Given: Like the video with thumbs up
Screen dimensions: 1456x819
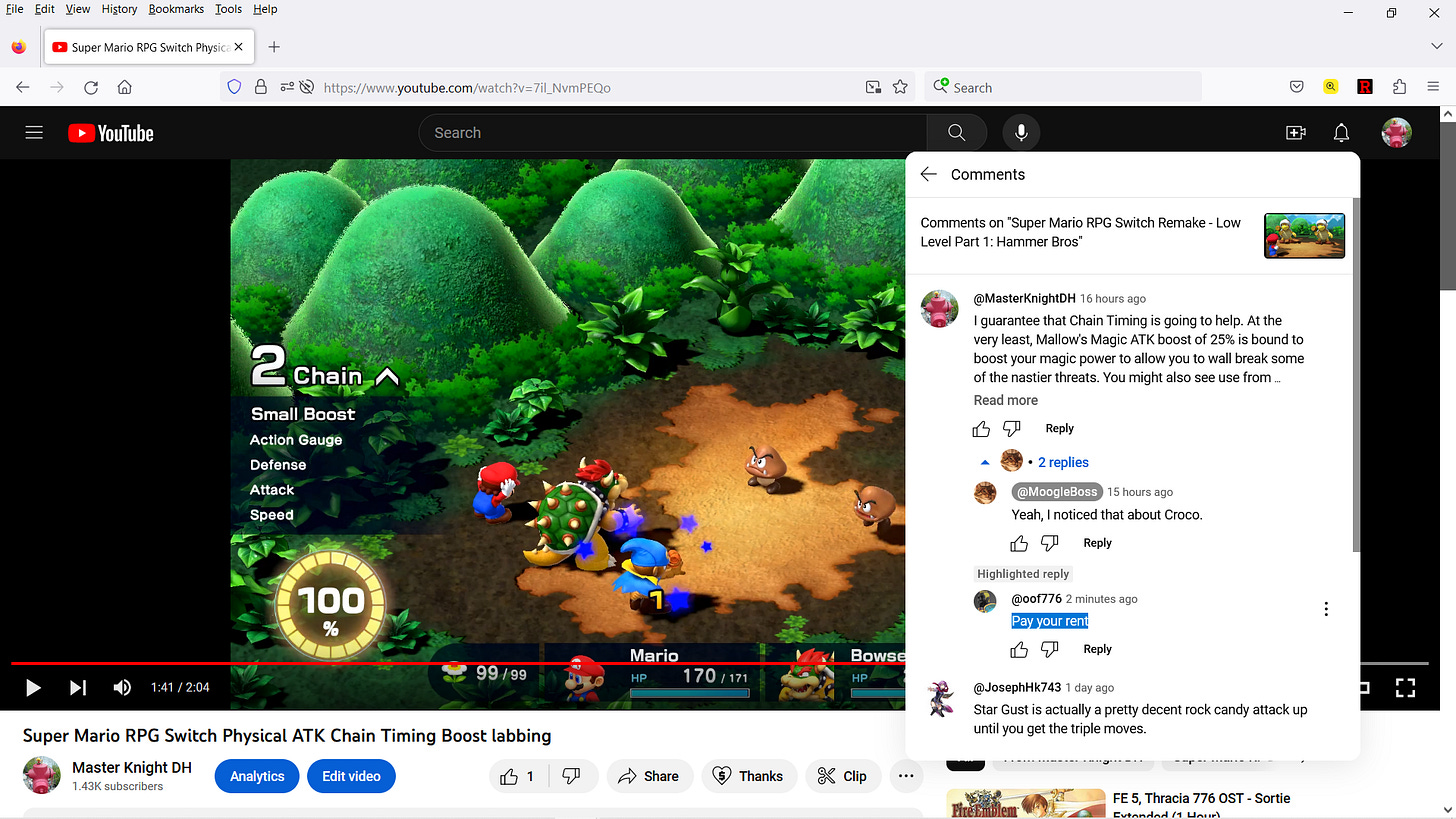Looking at the screenshot, I should [519, 776].
